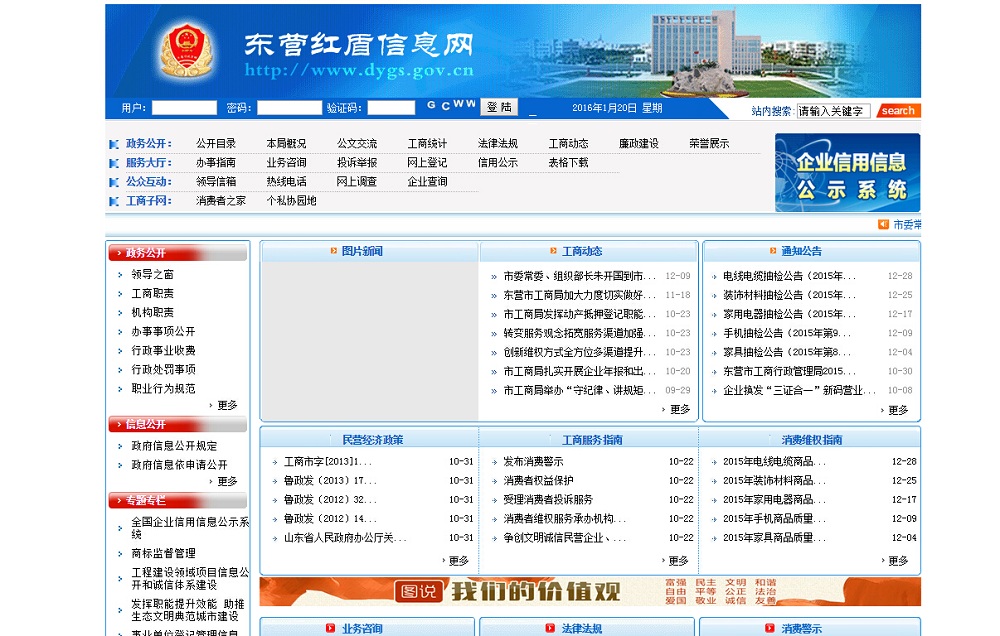1000x636 pixels.
Task: Open 投诉举报 menu item
Action: (x=357, y=163)
